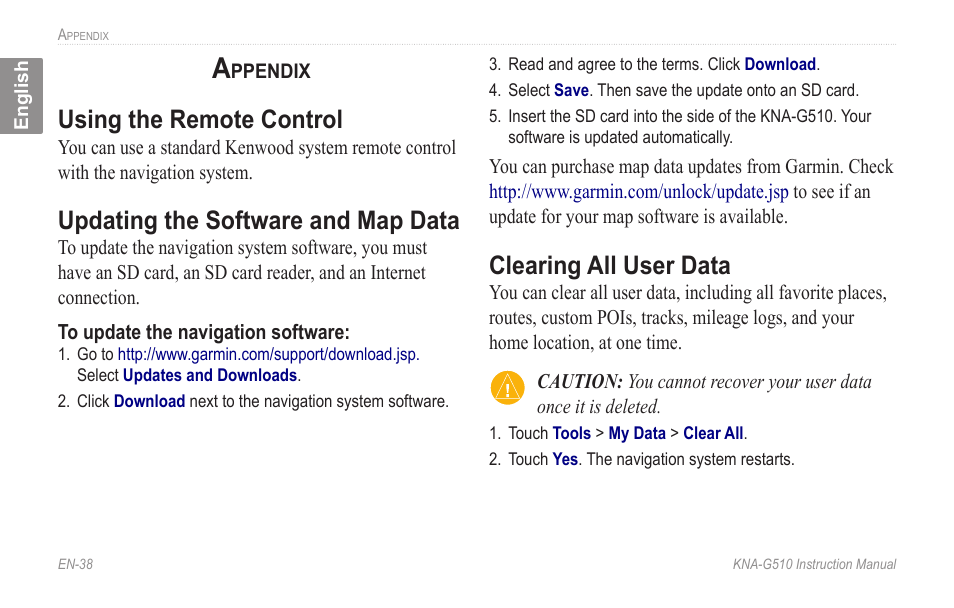Click 'Tools' in the Clear All step
The image size is (954, 608).
tap(571, 433)
